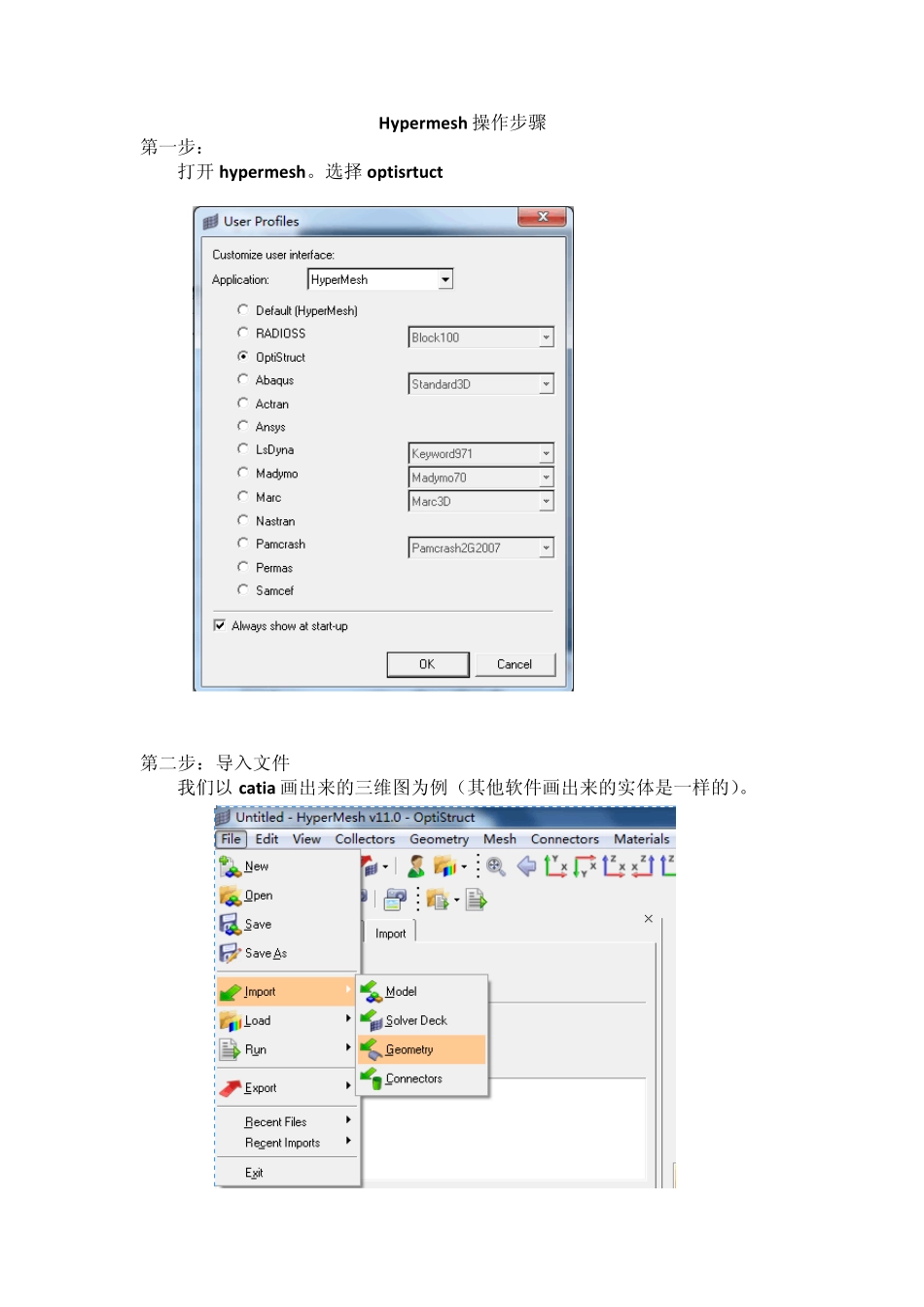Click the XY bottom plane view icon
Screen dimensions: 924x1307
tap(586, 865)
